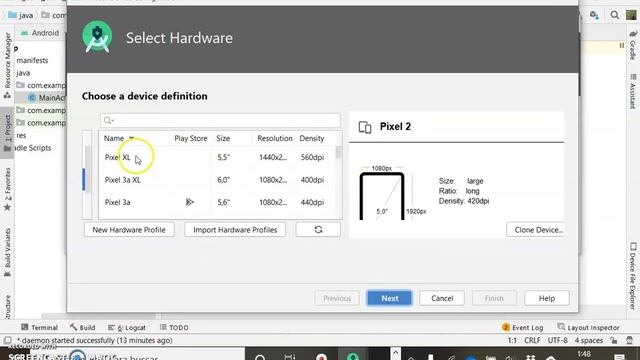This screenshot has width=640, height=360.
Task: Sort by Play Store column header
Action: click(191, 138)
